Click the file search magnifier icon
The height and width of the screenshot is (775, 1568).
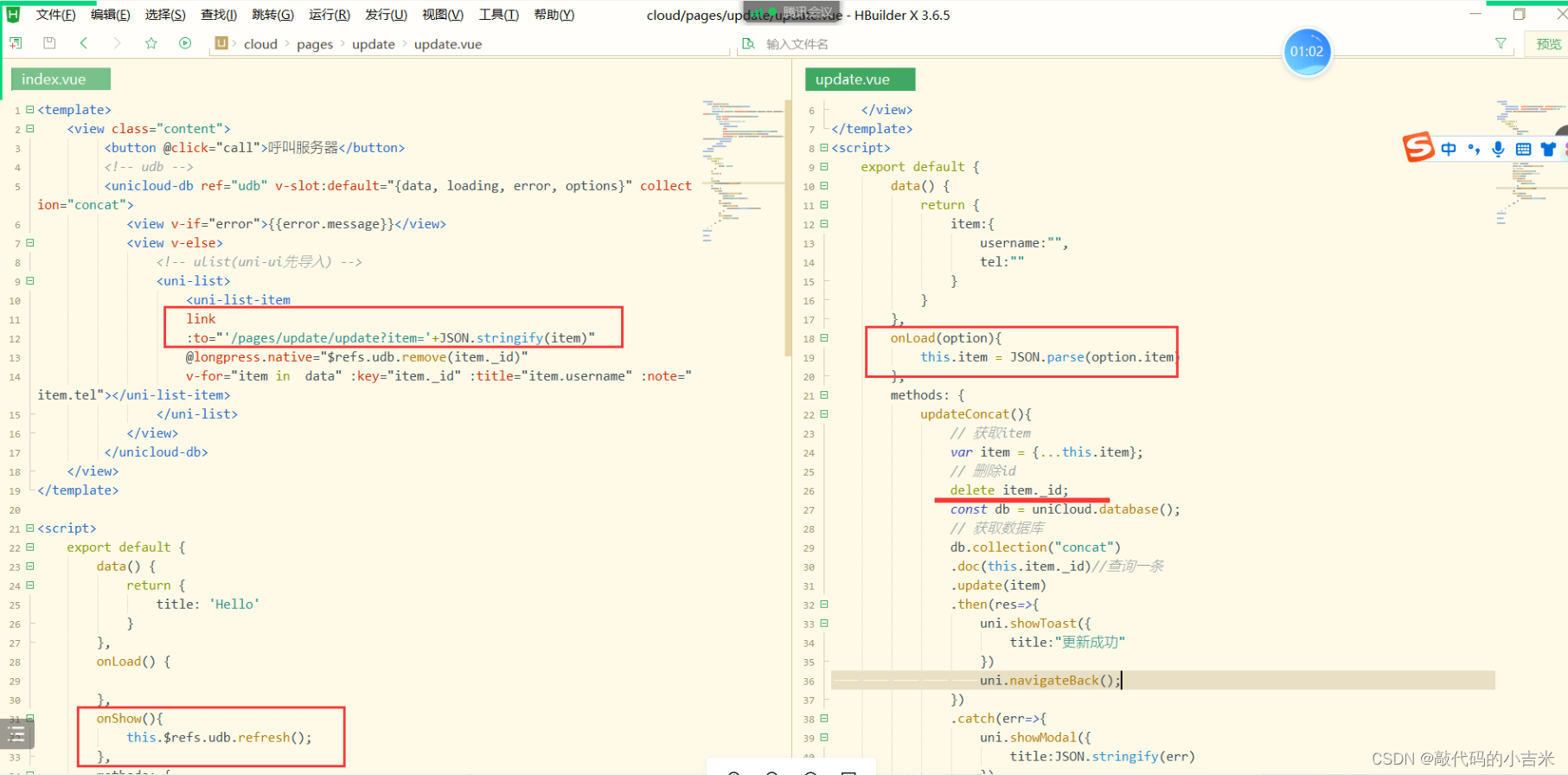coord(748,43)
